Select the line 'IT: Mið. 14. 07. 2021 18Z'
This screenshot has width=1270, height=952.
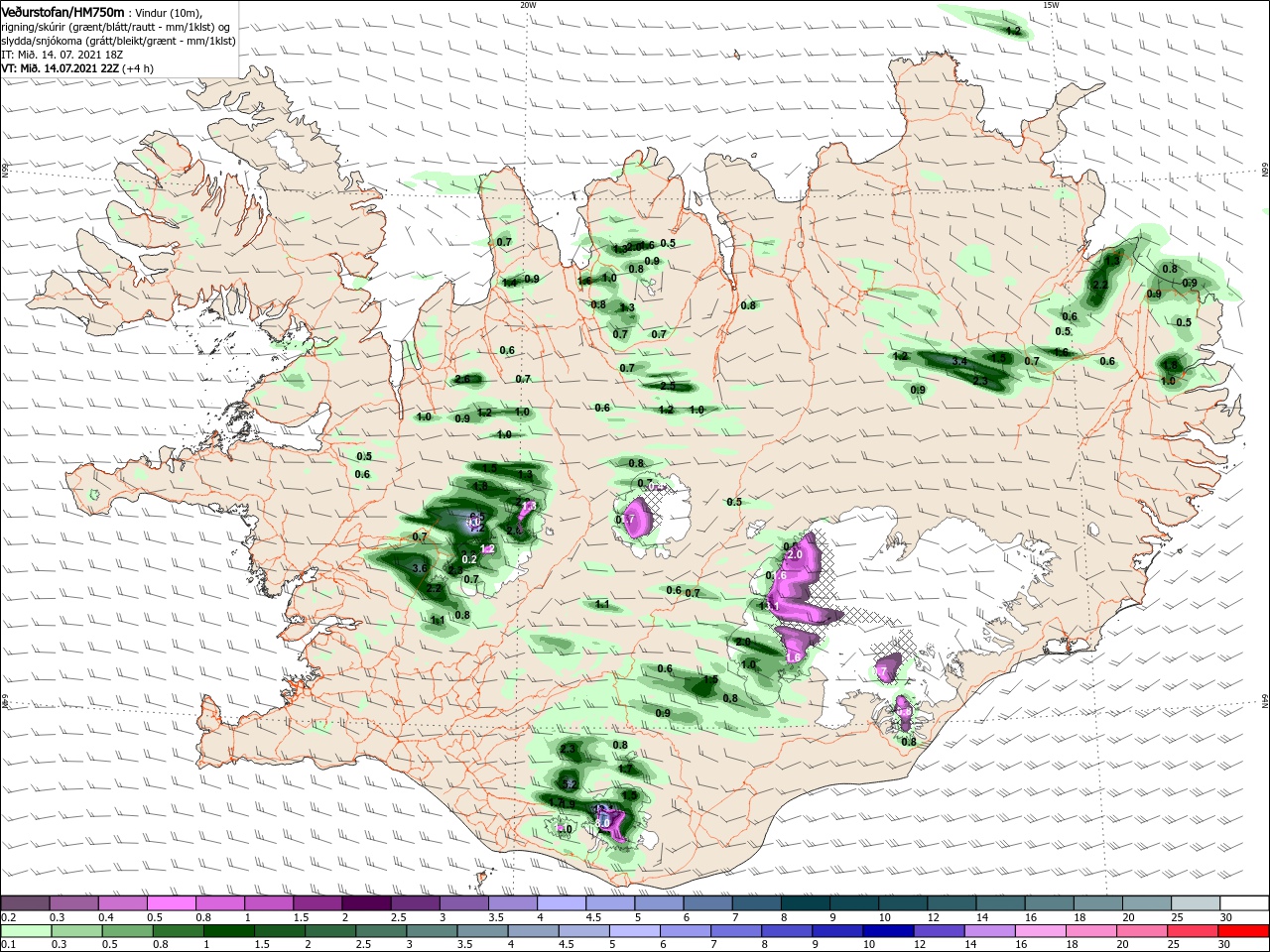63,55
